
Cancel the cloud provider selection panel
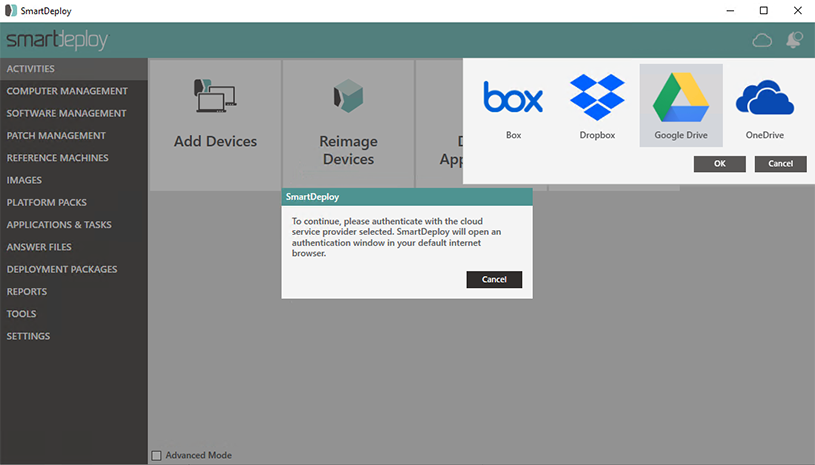point(780,164)
